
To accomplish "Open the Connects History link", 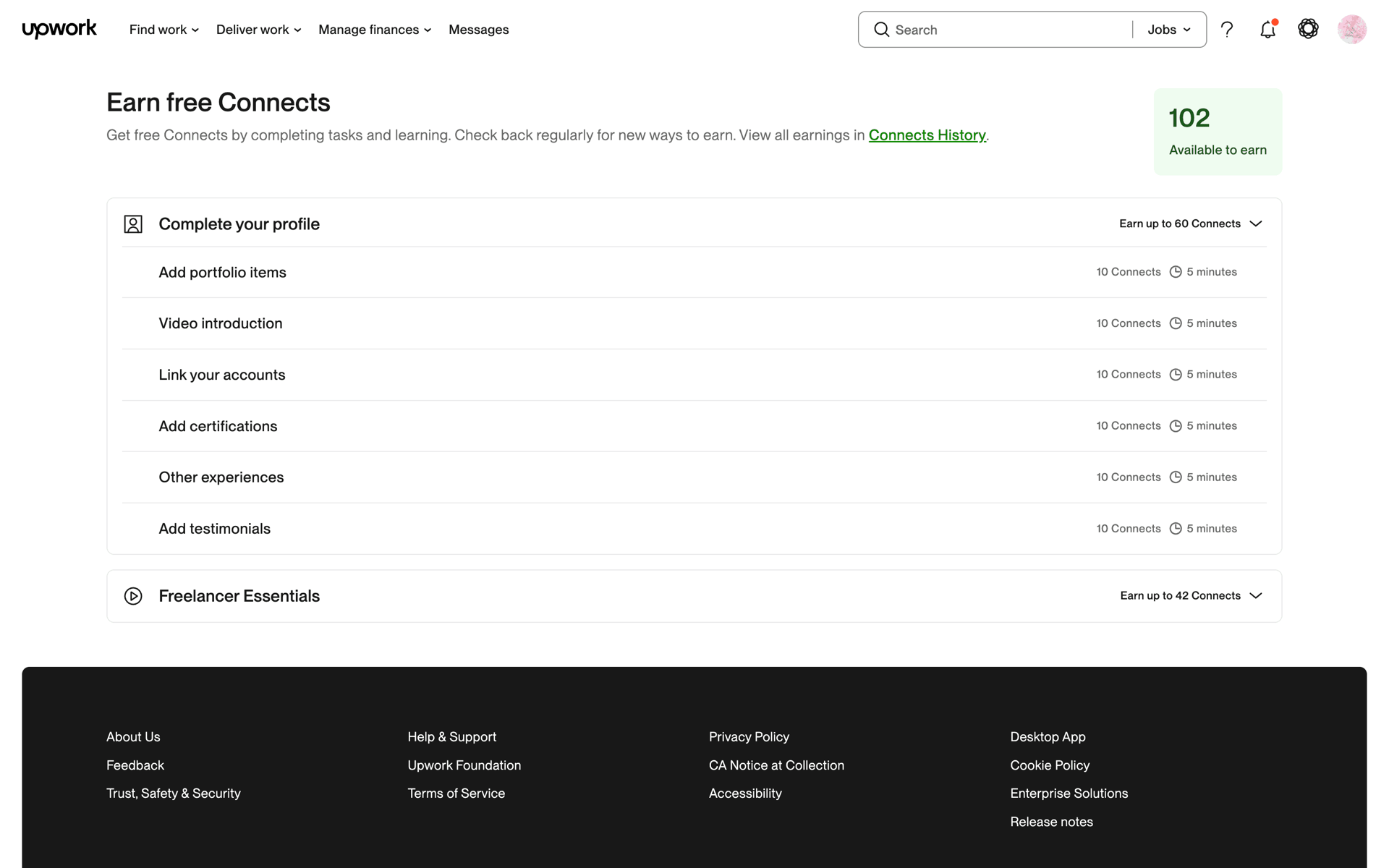I will [x=927, y=135].
